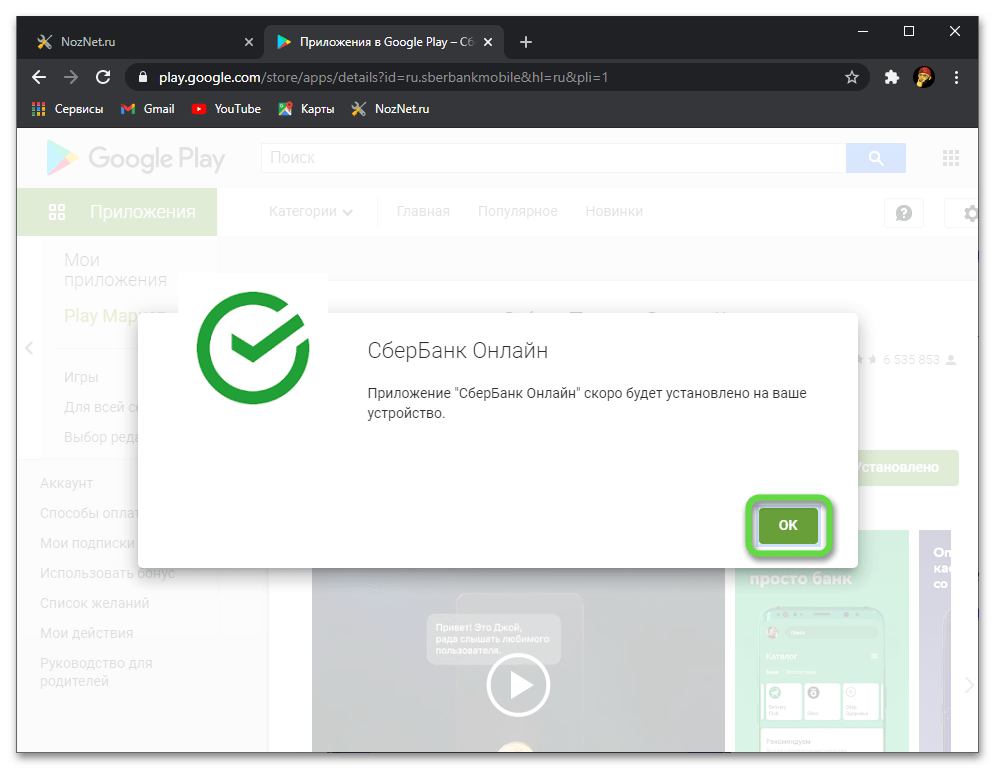Image resolution: width=995 pixels, height=769 pixels.
Task: Open the Сервисы apps bookmark
Action: point(67,109)
